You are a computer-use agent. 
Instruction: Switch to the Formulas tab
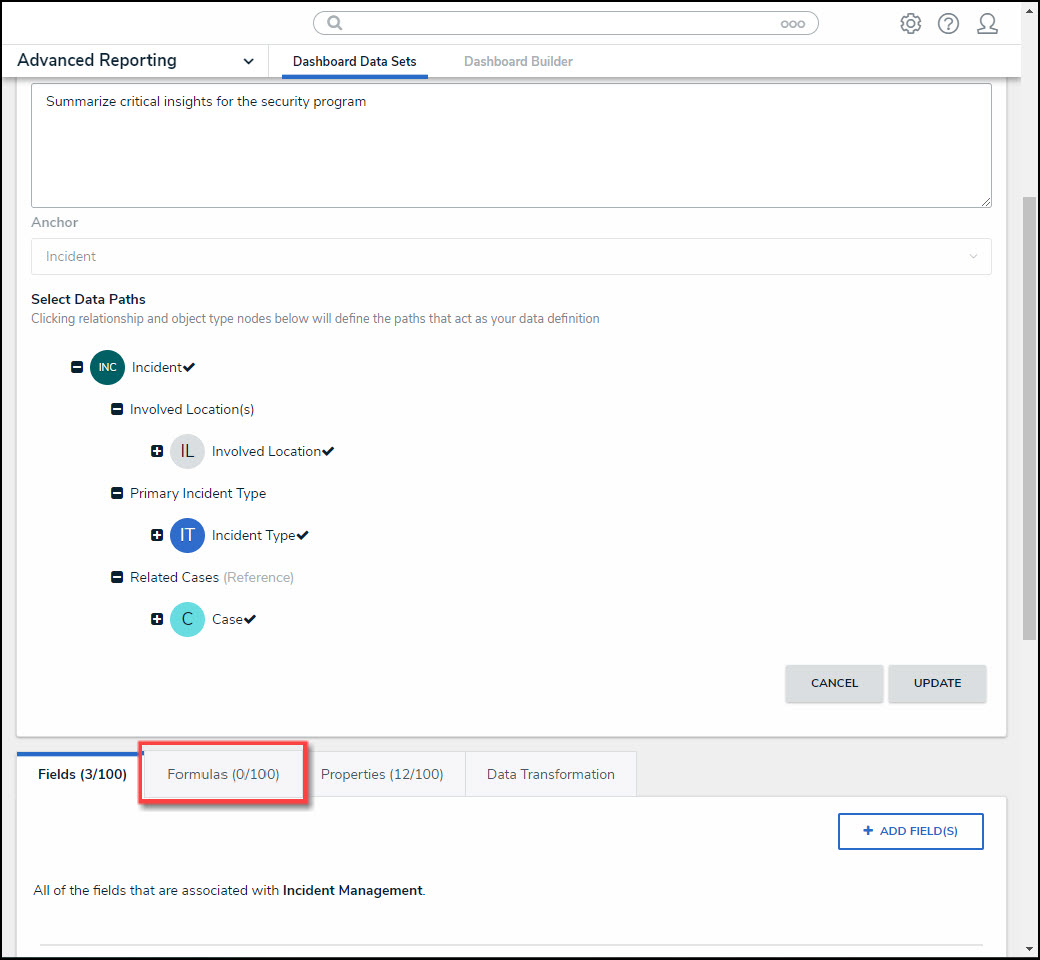223,774
